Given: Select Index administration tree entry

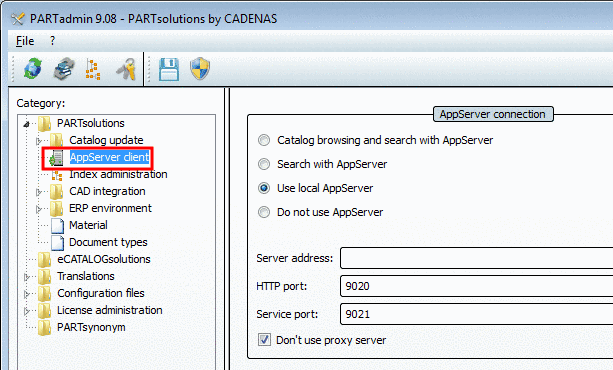Looking at the screenshot, I should [x=118, y=174].
